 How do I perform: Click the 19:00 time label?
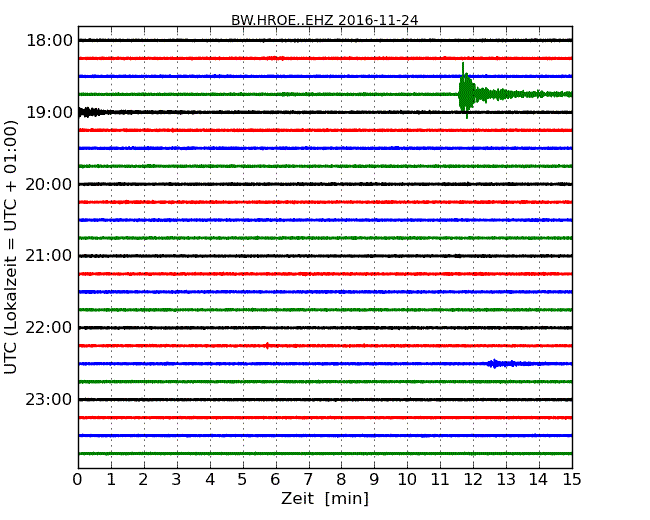(49, 112)
